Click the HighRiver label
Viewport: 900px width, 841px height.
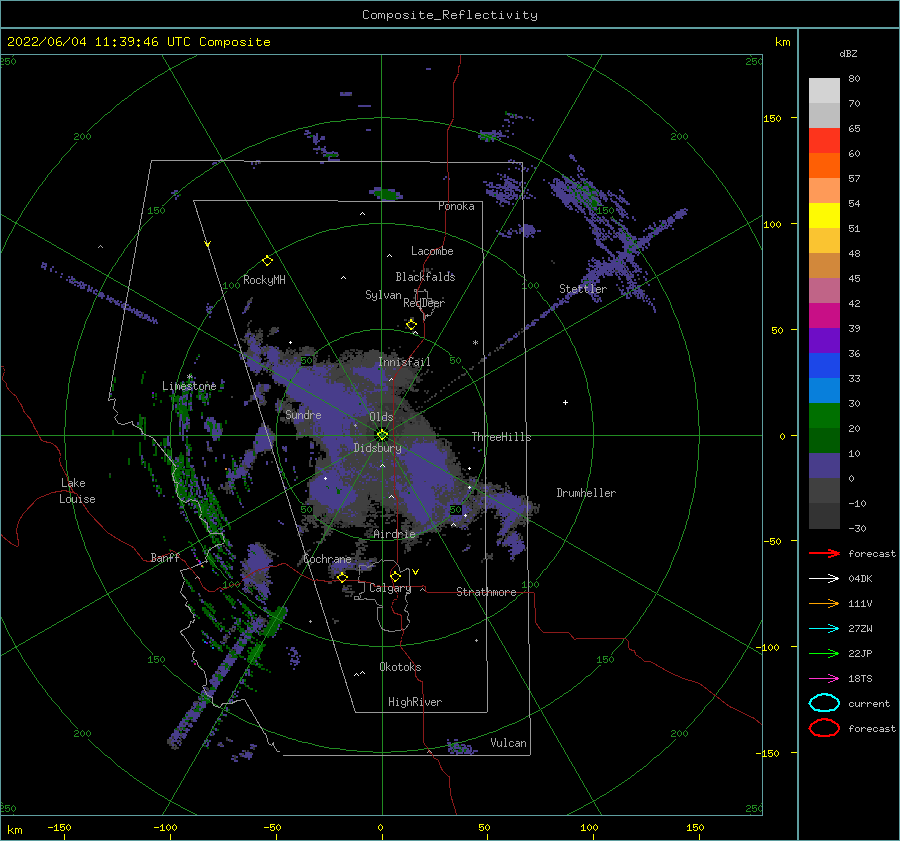click(415, 702)
